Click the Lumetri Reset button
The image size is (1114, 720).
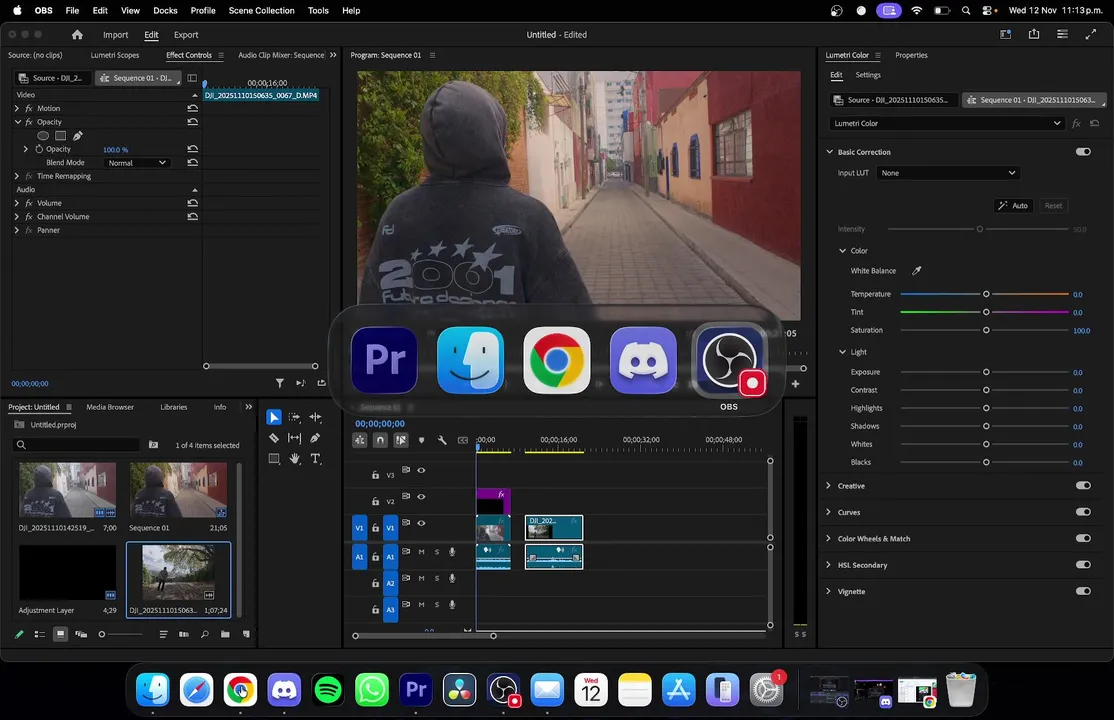(1053, 205)
